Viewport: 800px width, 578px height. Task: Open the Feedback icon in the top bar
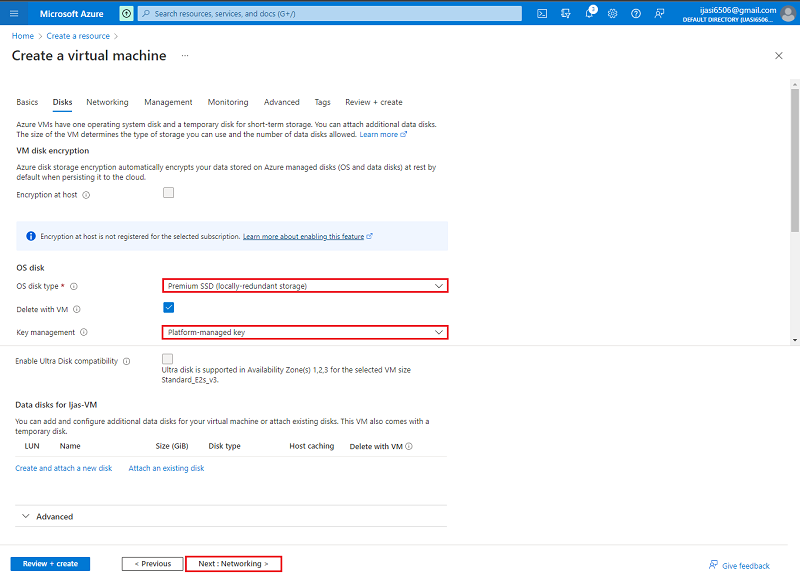659,14
